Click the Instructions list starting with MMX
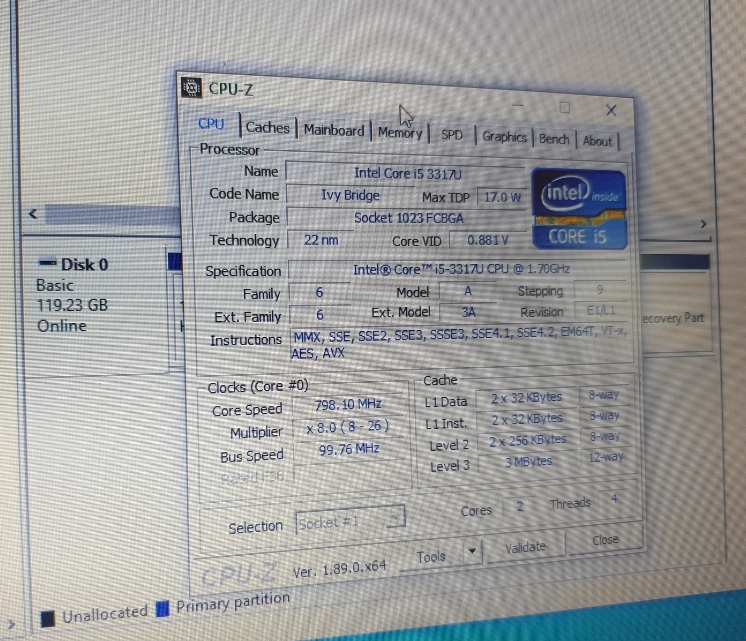This screenshot has width=746, height=641. pos(460,344)
